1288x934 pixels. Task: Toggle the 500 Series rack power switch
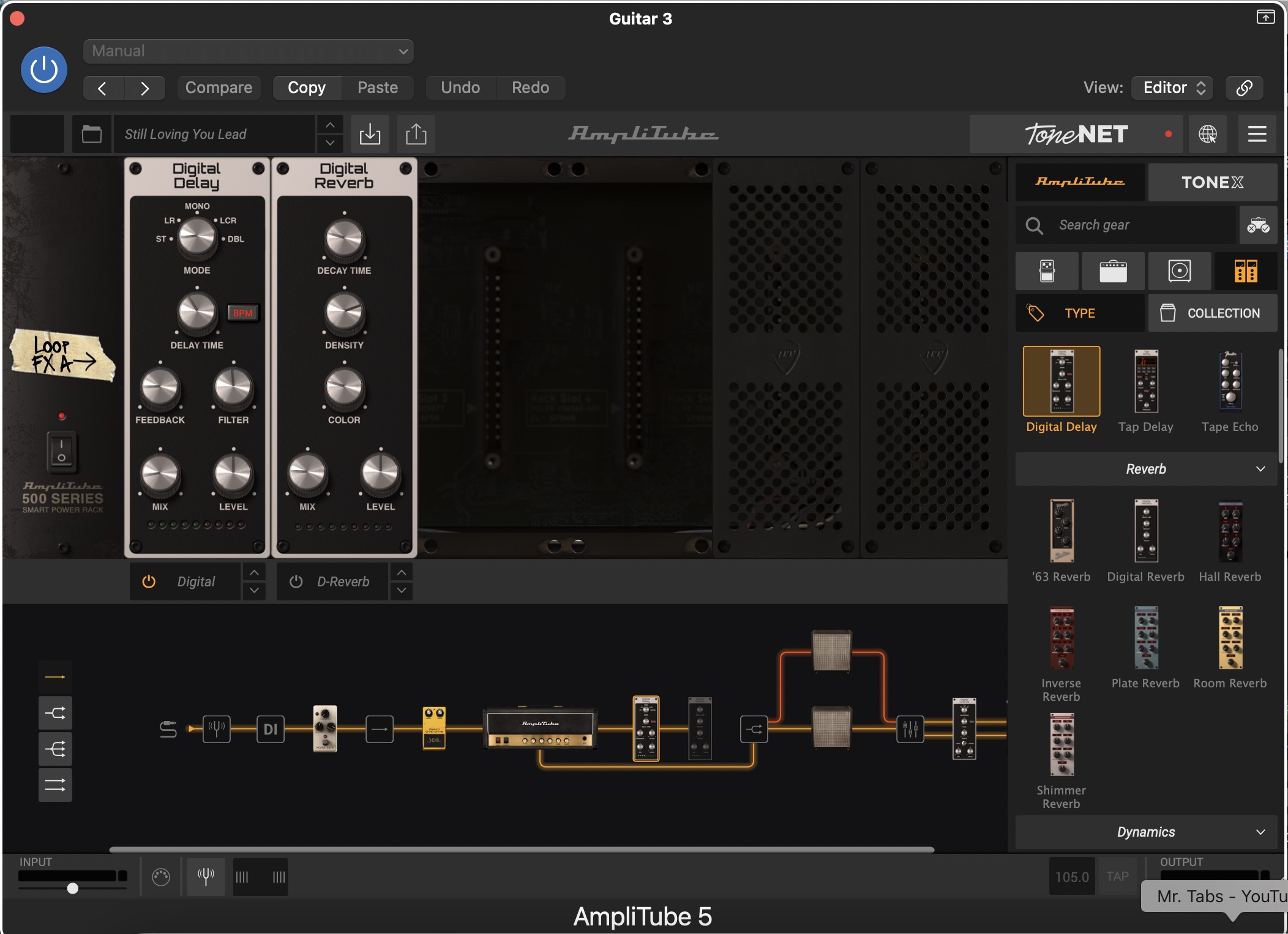tap(61, 452)
